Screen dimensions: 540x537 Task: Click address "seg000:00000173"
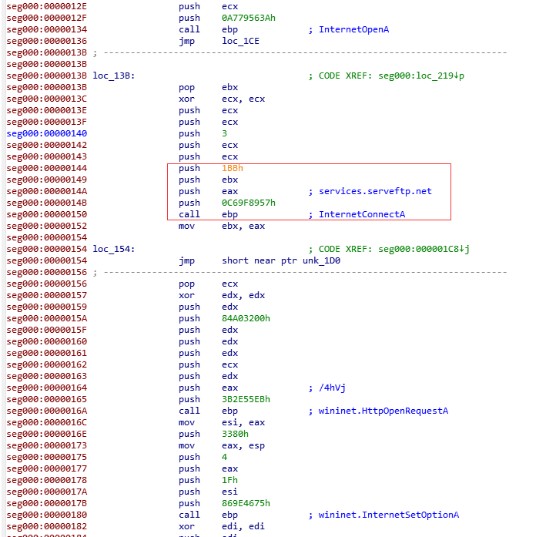click(x=47, y=446)
